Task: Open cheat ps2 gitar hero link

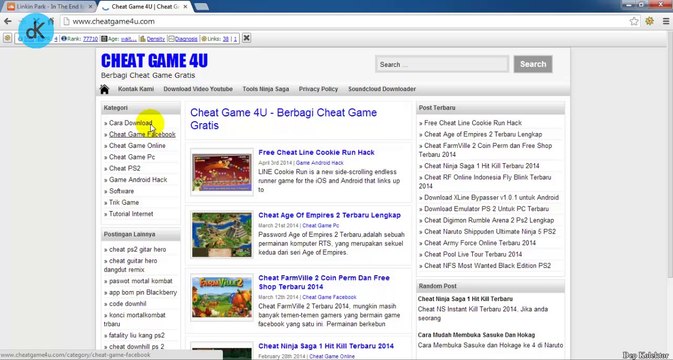Action: coord(137,249)
